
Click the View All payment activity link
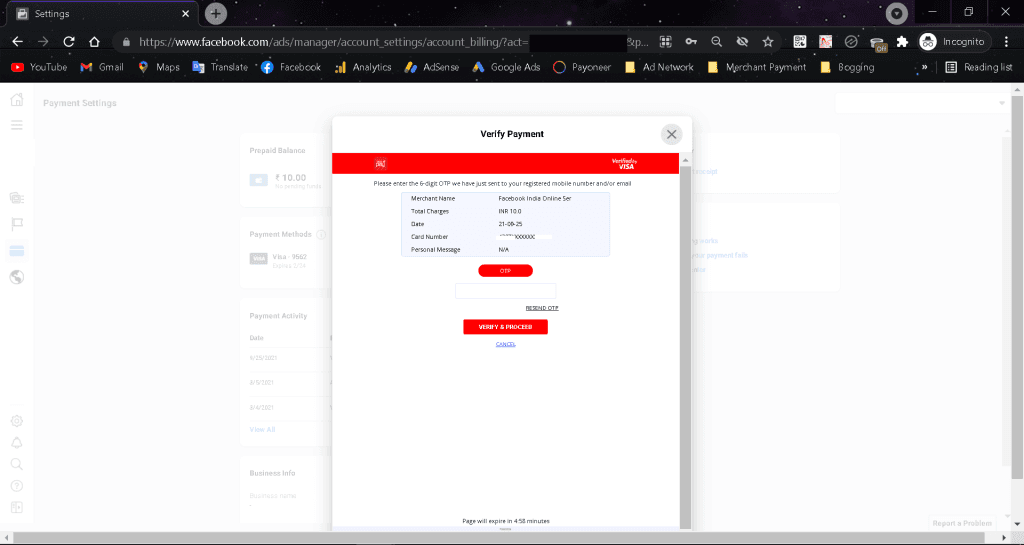[x=262, y=429]
